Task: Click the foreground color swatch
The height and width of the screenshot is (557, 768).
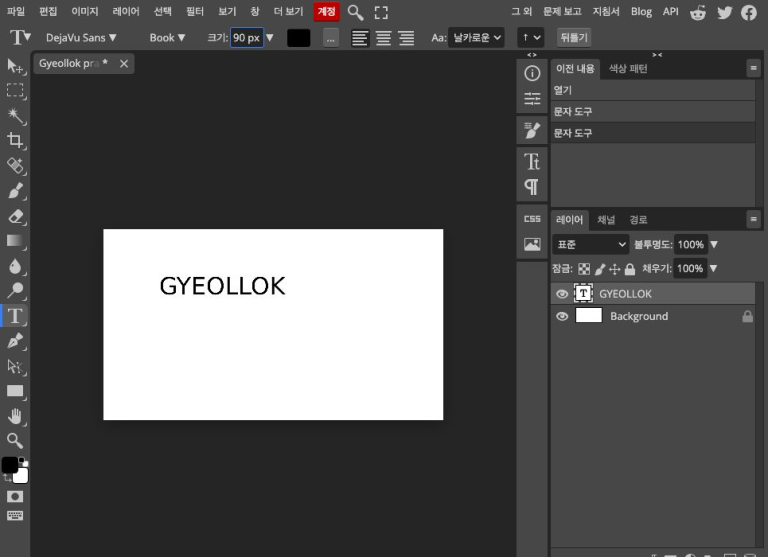Action: (x=9, y=465)
